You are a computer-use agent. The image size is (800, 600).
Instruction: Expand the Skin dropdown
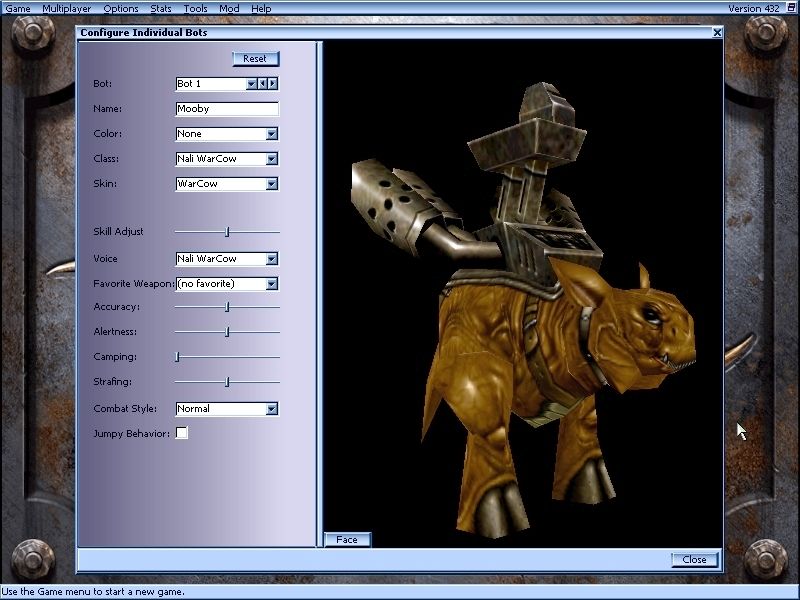click(271, 184)
